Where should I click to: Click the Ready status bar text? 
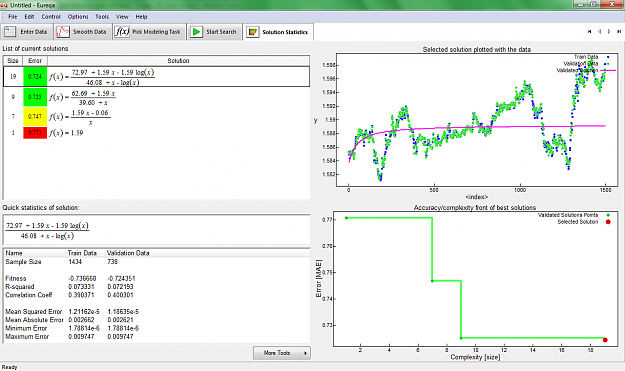point(10,367)
